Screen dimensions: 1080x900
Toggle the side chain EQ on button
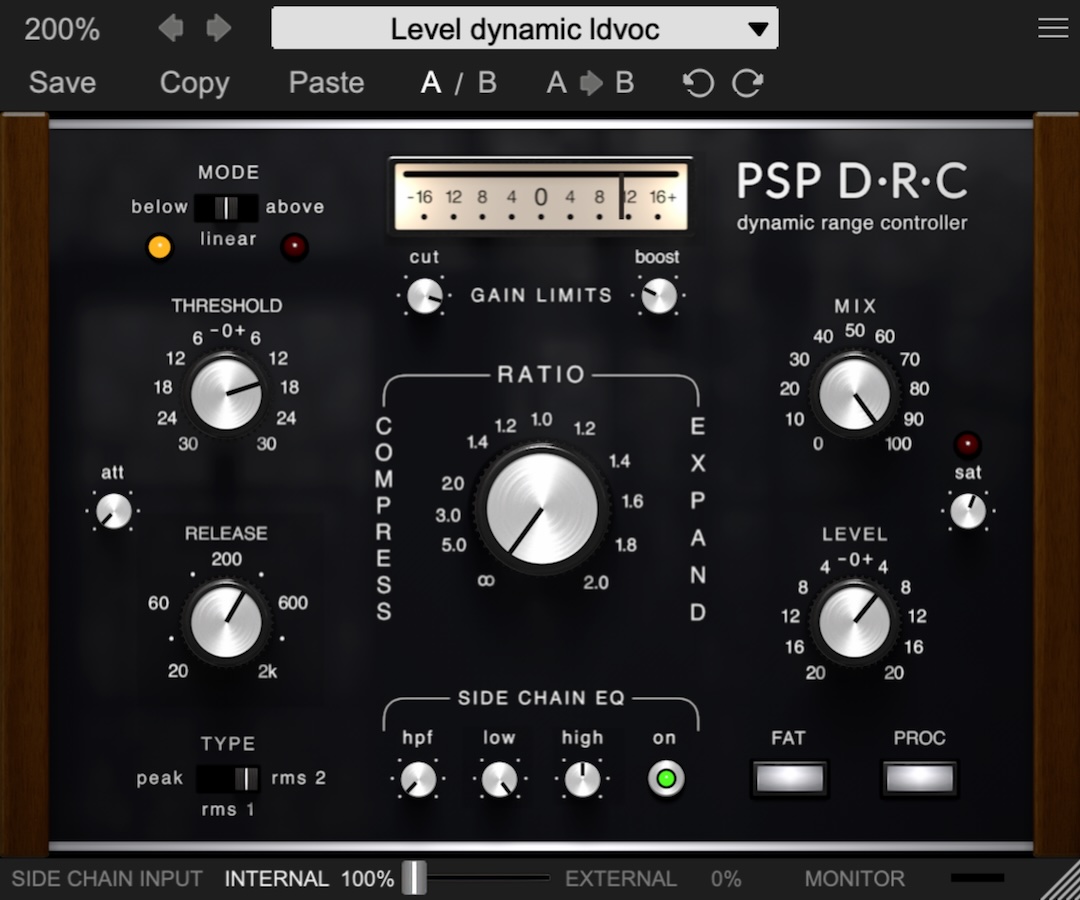tap(665, 779)
